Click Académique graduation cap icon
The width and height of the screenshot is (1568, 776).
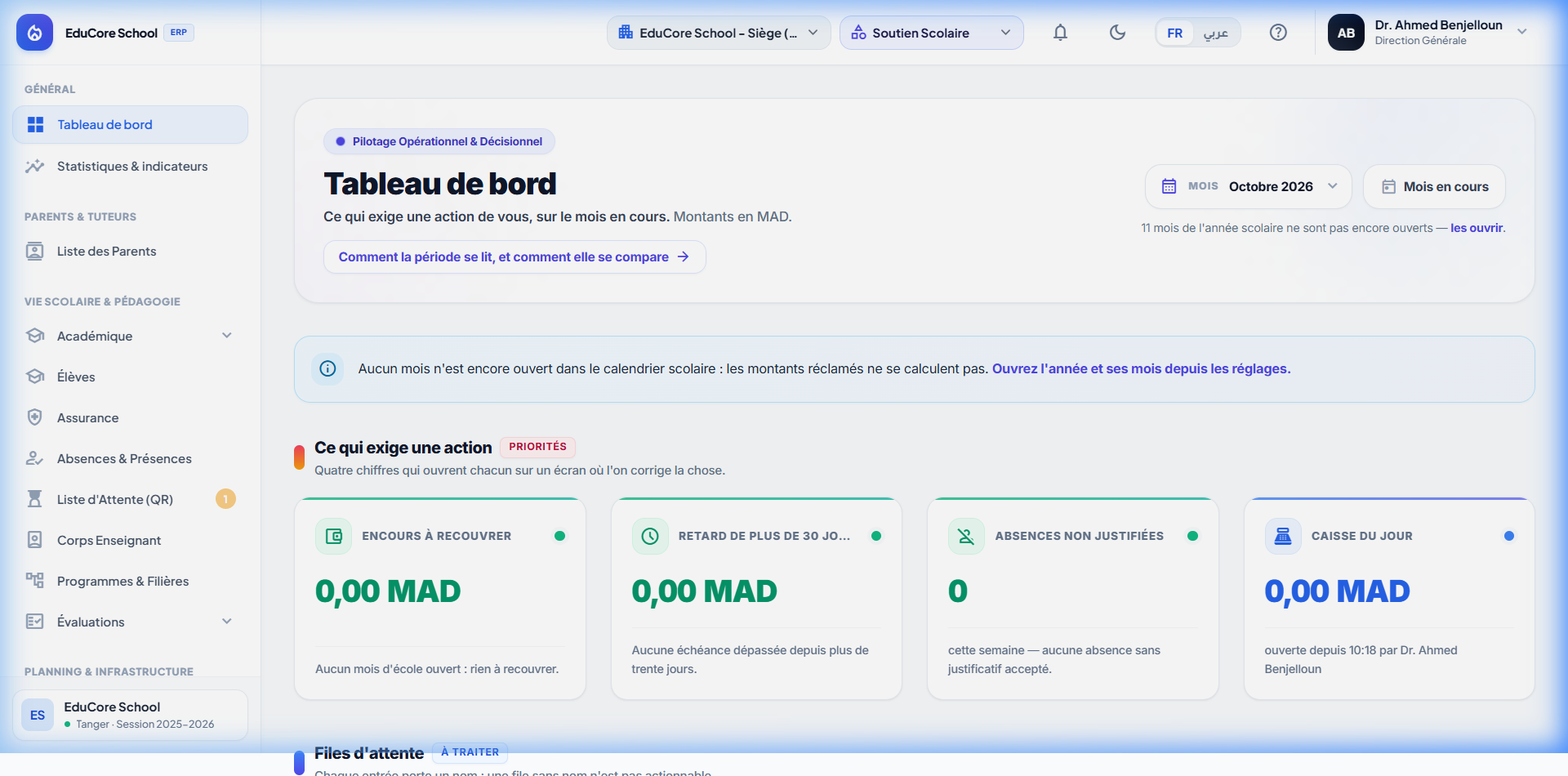34,336
